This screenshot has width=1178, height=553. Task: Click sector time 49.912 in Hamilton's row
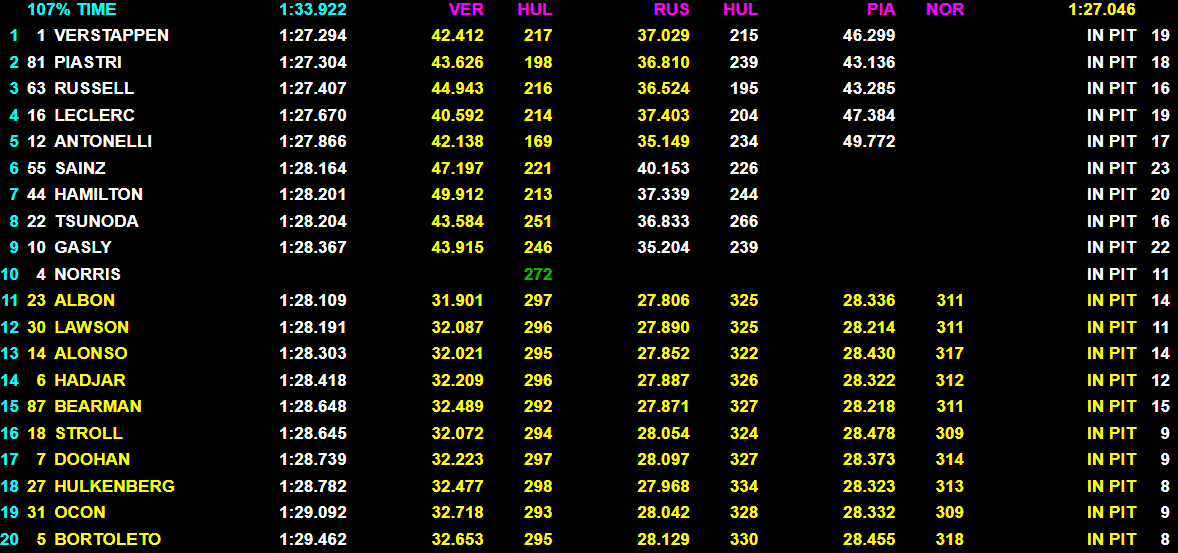pyautogui.click(x=458, y=194)
